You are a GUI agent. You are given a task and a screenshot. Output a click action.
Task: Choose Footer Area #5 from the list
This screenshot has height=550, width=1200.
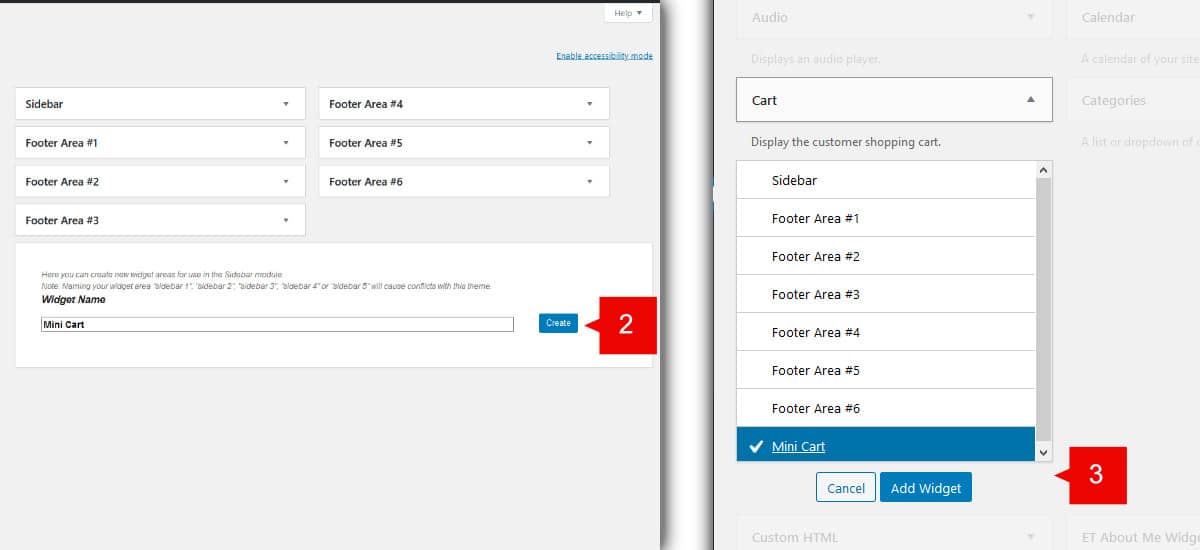pos(815,370)
